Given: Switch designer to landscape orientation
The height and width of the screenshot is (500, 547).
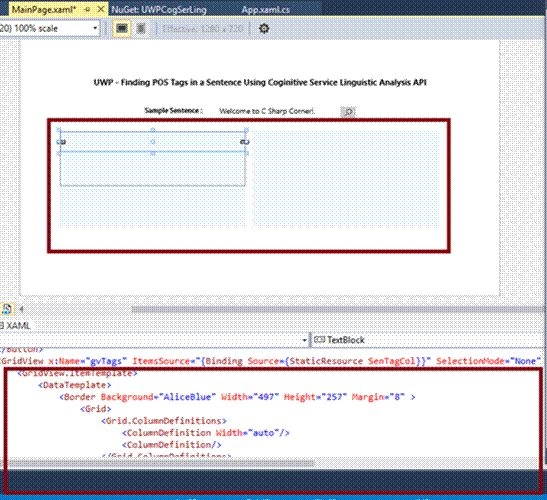Looking at the screenshot, I should [x=121, y=28].
